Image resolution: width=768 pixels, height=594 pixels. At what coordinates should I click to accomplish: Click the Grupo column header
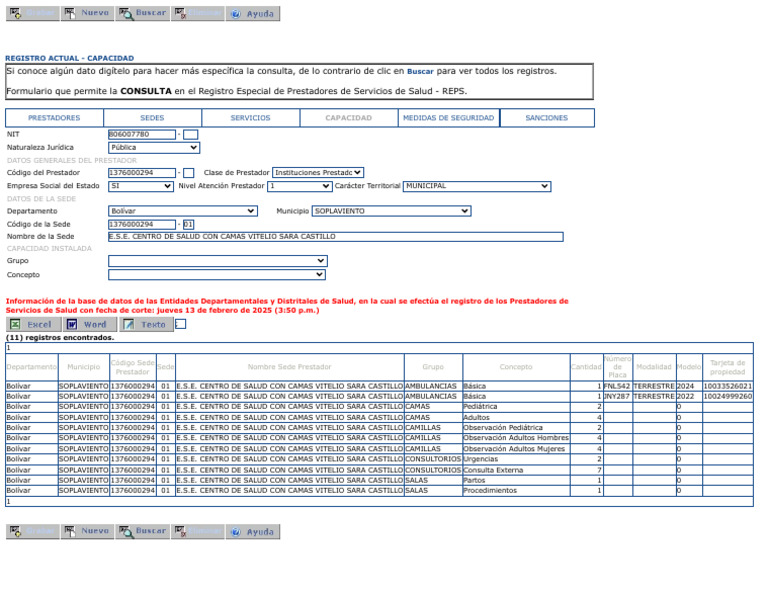coord(433,367)
